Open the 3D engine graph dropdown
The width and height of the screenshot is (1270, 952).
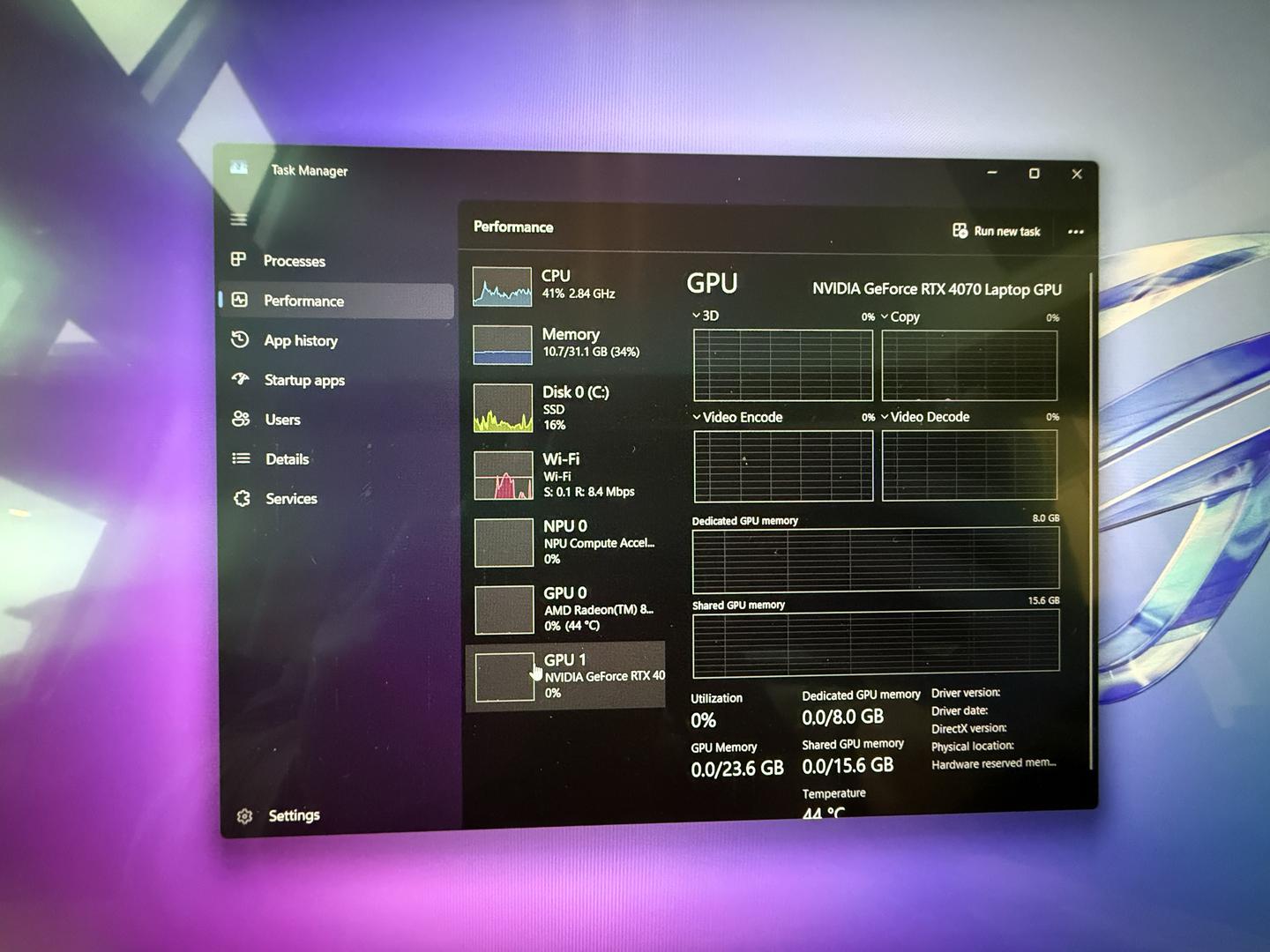click(705, 316)
